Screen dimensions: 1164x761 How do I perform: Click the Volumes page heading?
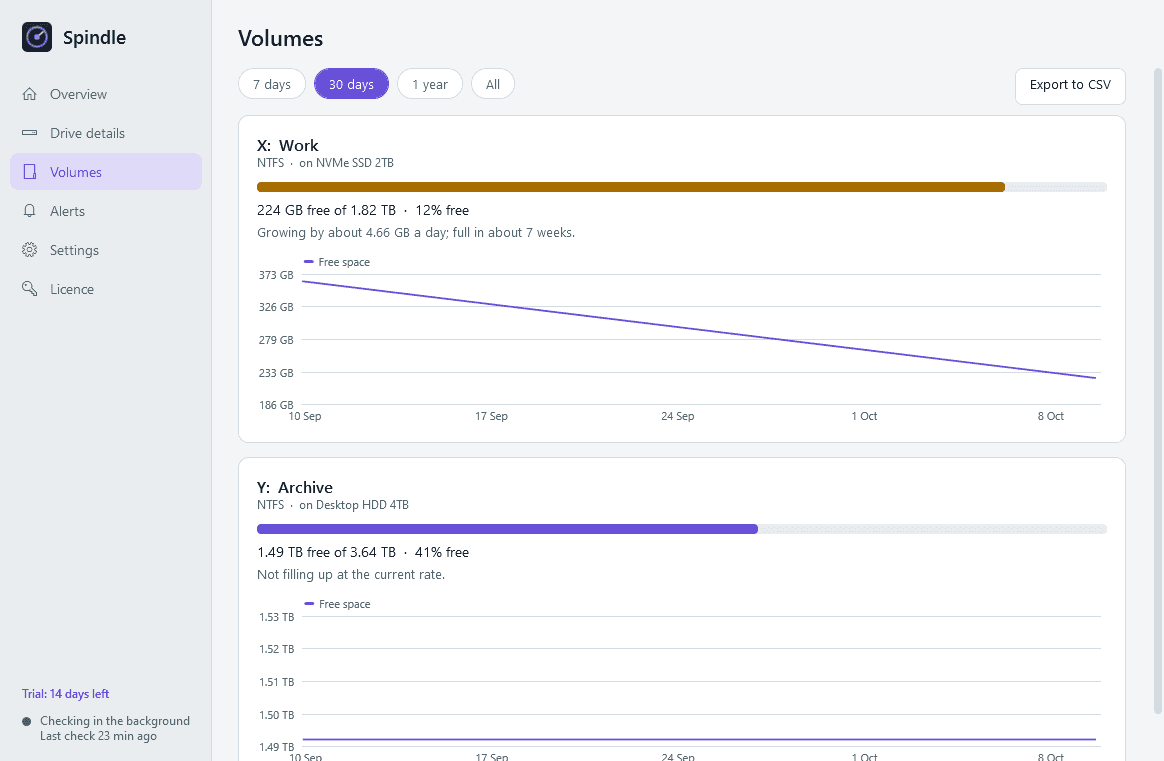point(281,39)
